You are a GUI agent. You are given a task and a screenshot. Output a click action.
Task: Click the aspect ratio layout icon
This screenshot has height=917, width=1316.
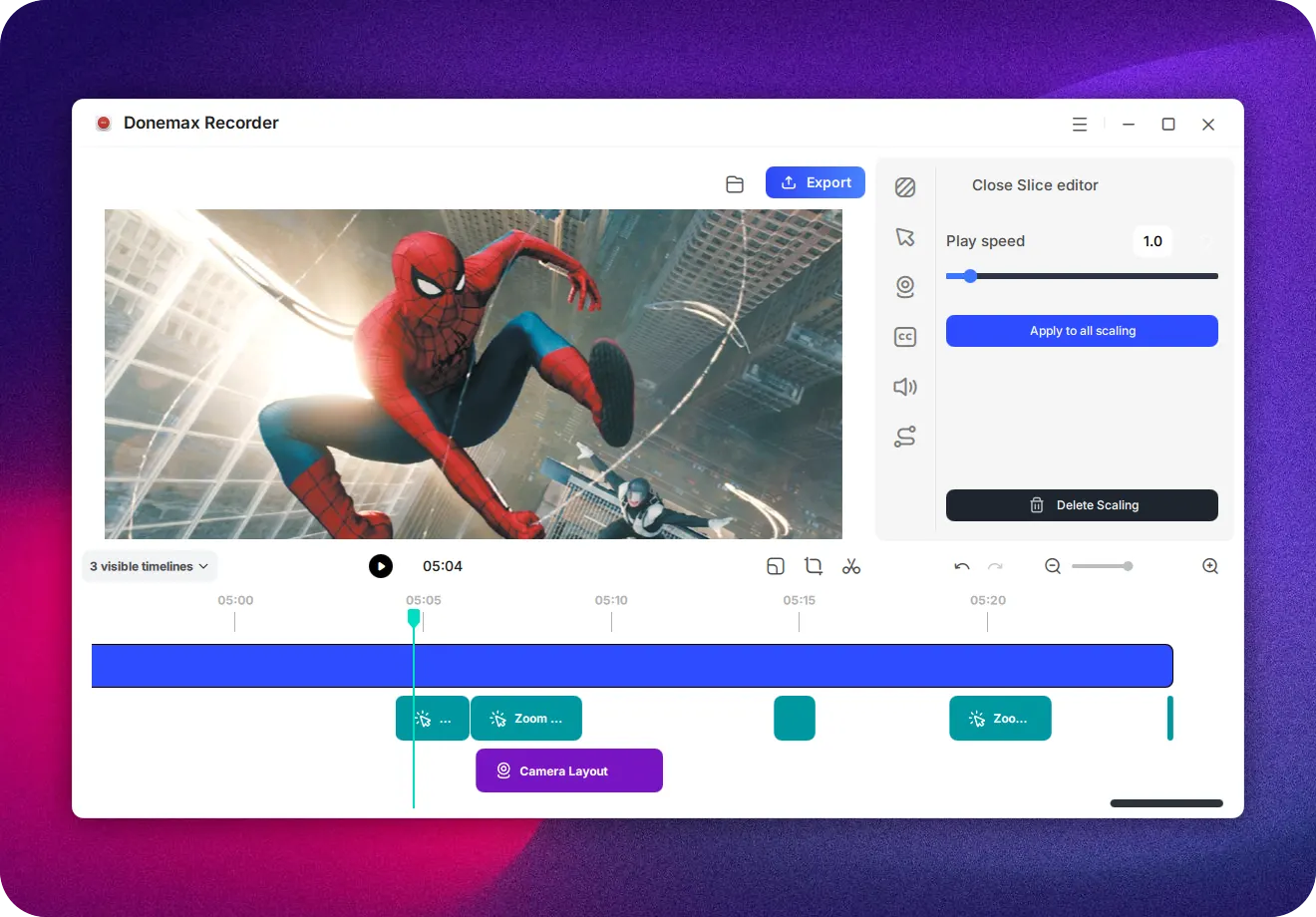[776, 566]
